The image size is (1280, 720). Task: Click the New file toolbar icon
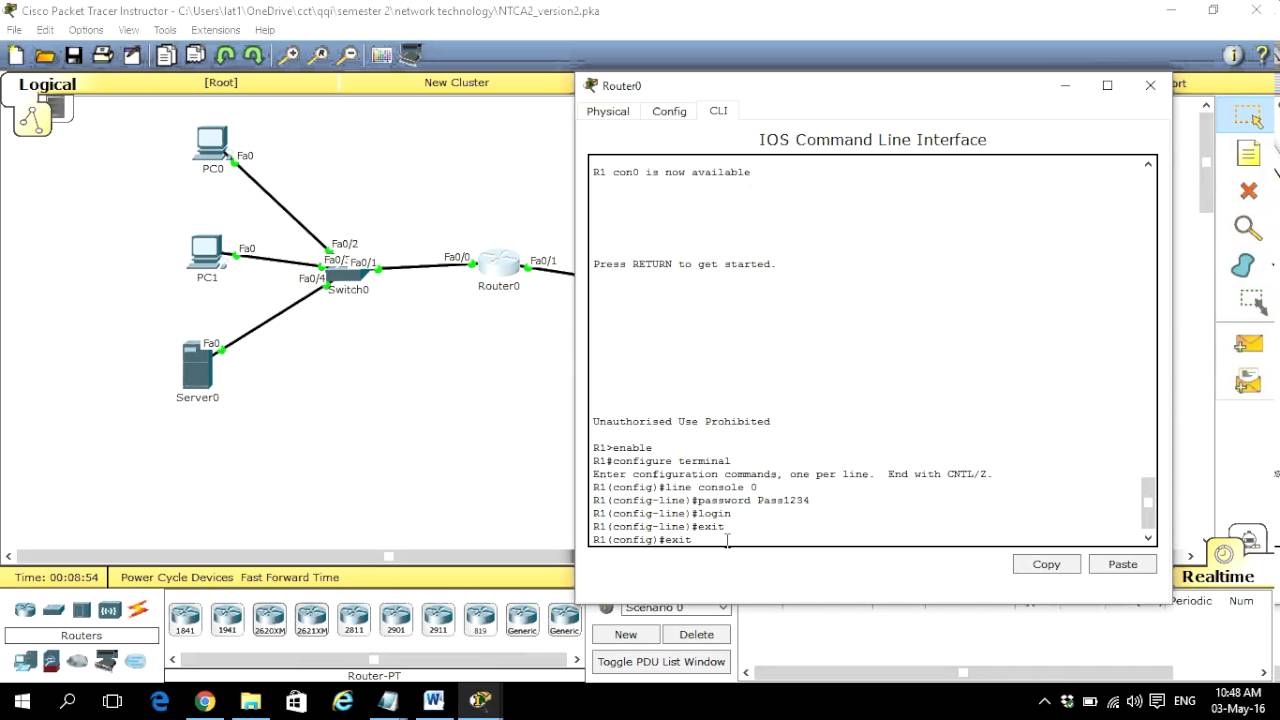(x=15, y=56)
